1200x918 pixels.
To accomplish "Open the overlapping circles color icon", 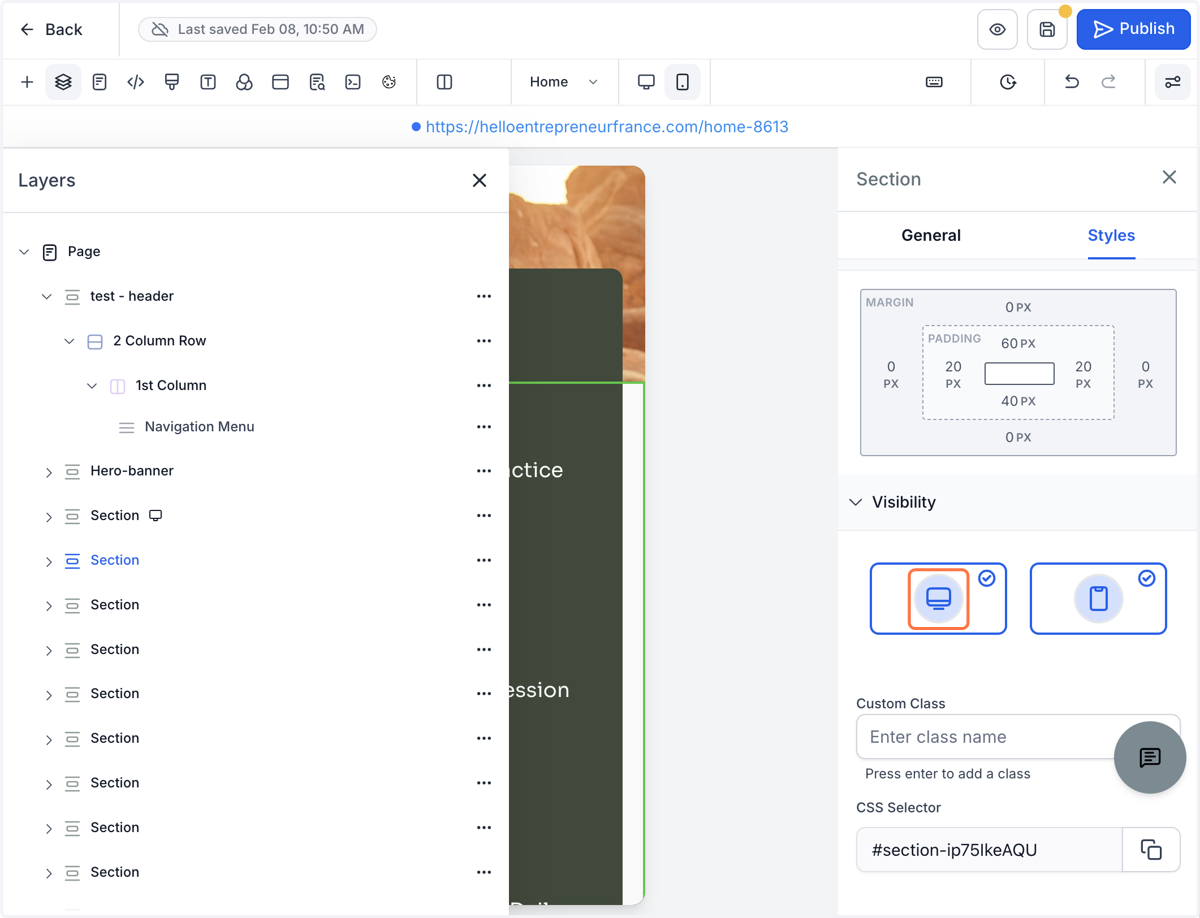I will coord(244,82).
